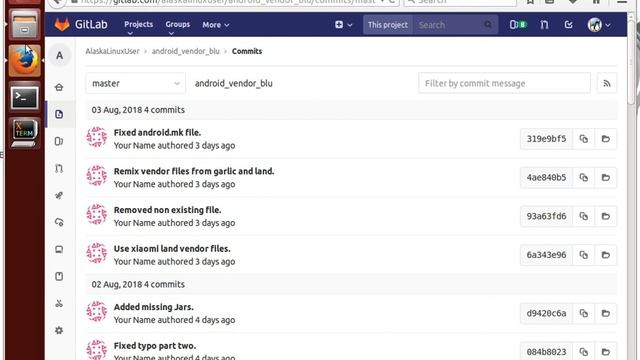Expand the More dropdown
This screenshot has height=360, width=640.
point(216,25)
